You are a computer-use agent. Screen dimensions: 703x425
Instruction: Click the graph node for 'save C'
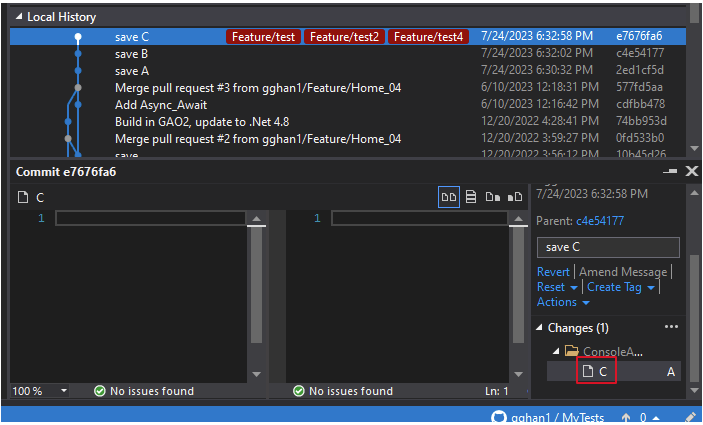(x=78, y=37)
